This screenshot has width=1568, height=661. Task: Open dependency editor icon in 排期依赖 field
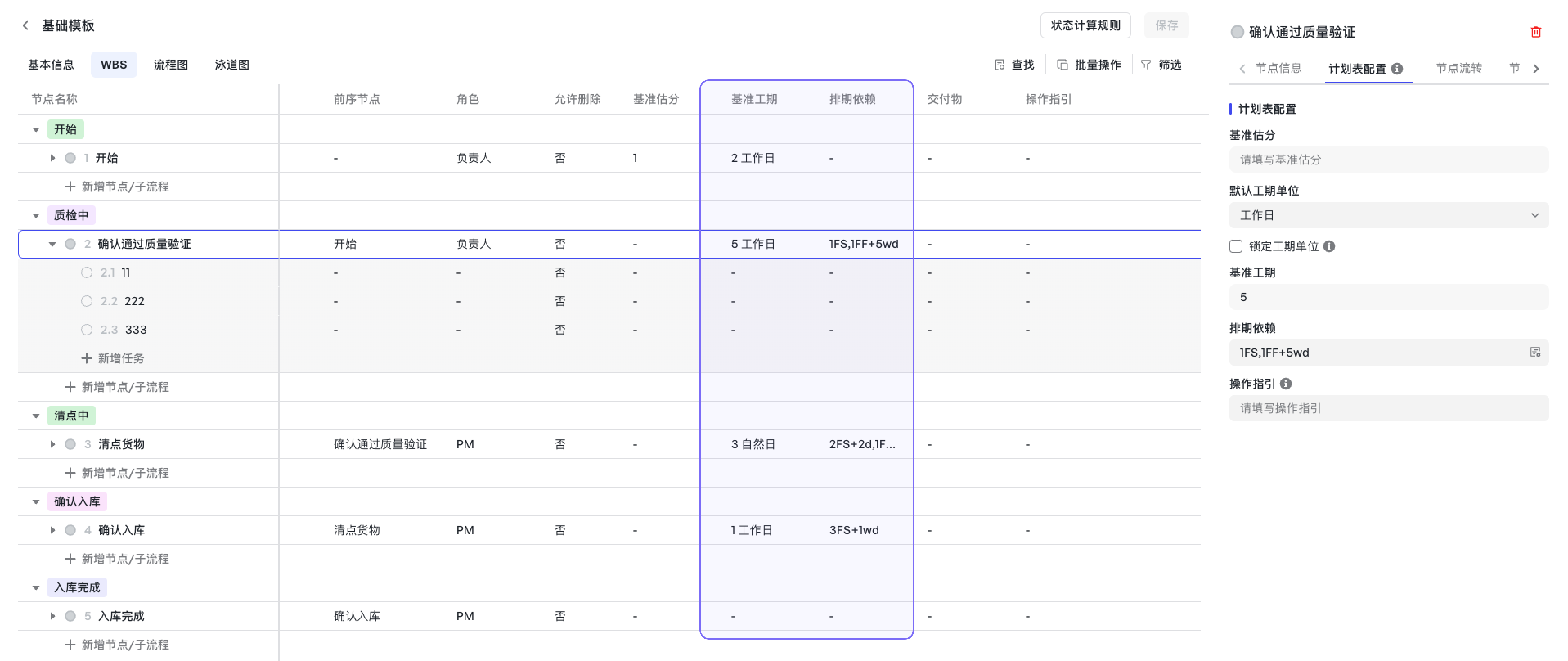pyautogui.click(x=1535, y=353)
